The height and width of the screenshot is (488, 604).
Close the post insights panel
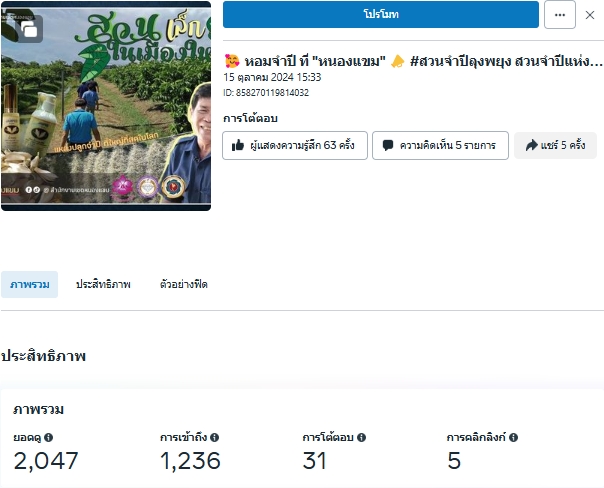pos(592,15)
